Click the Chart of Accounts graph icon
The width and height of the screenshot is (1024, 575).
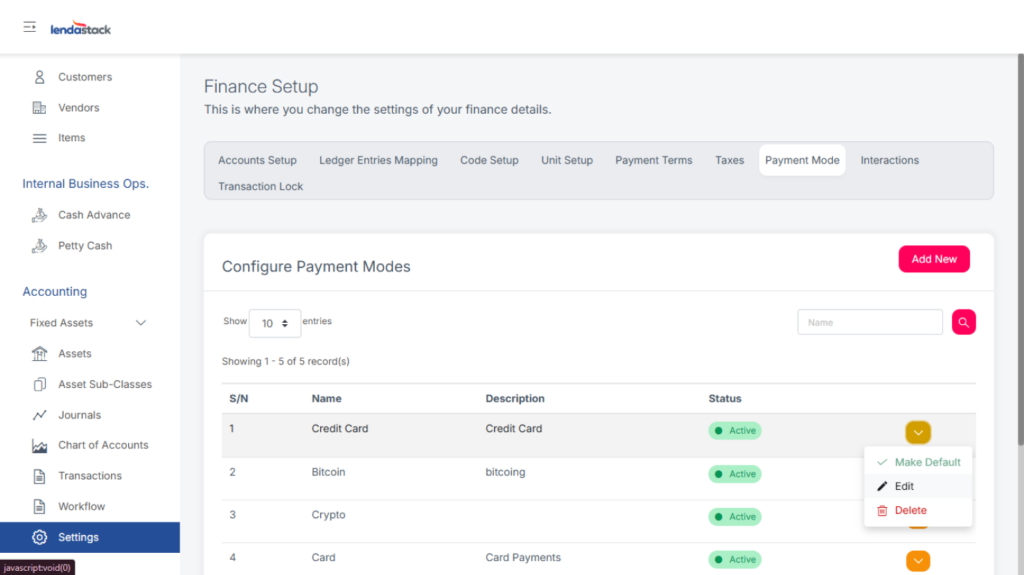[40, 446]
